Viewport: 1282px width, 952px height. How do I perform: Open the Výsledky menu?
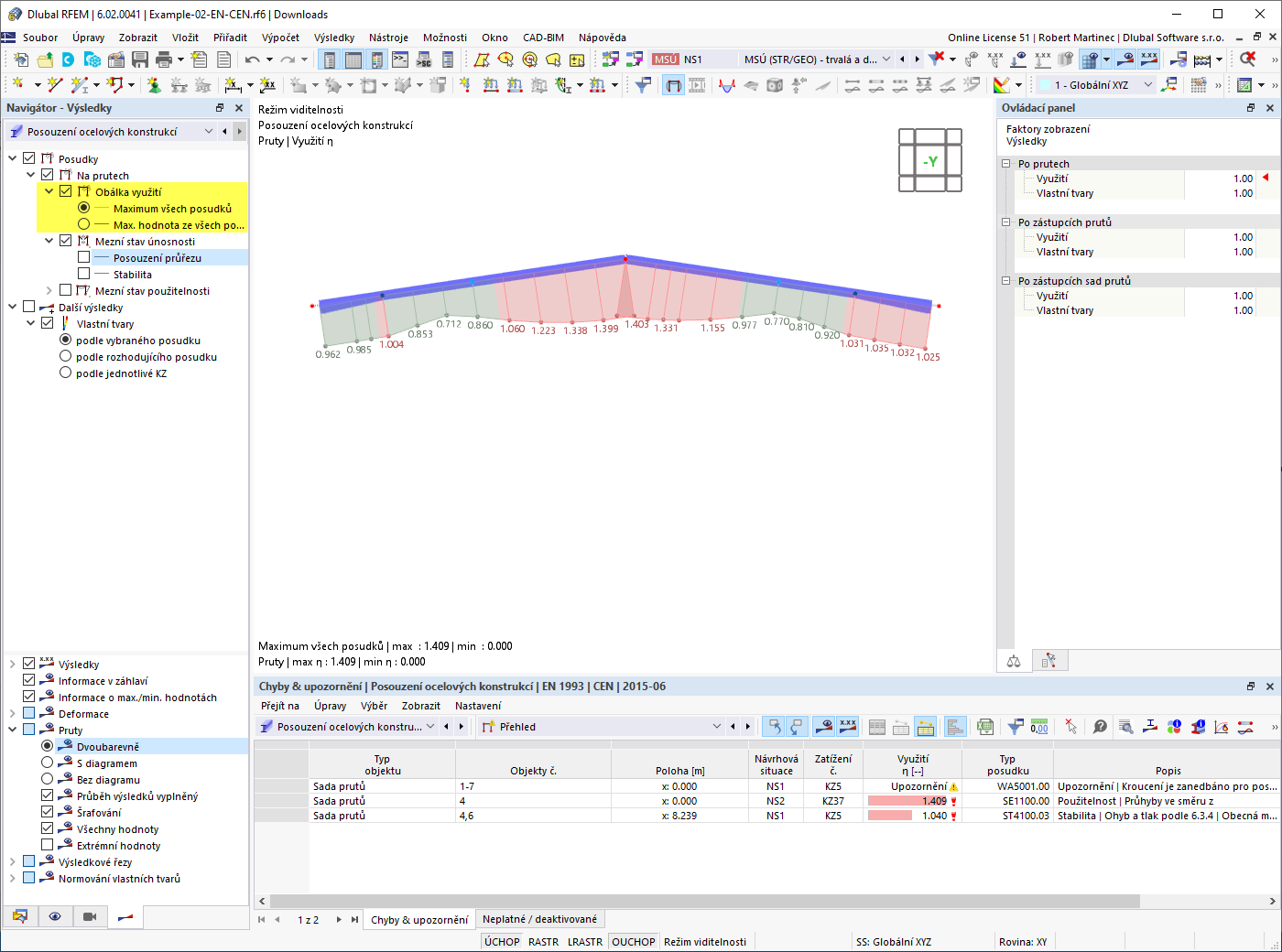pyautogui.click(x=334, y=38)
